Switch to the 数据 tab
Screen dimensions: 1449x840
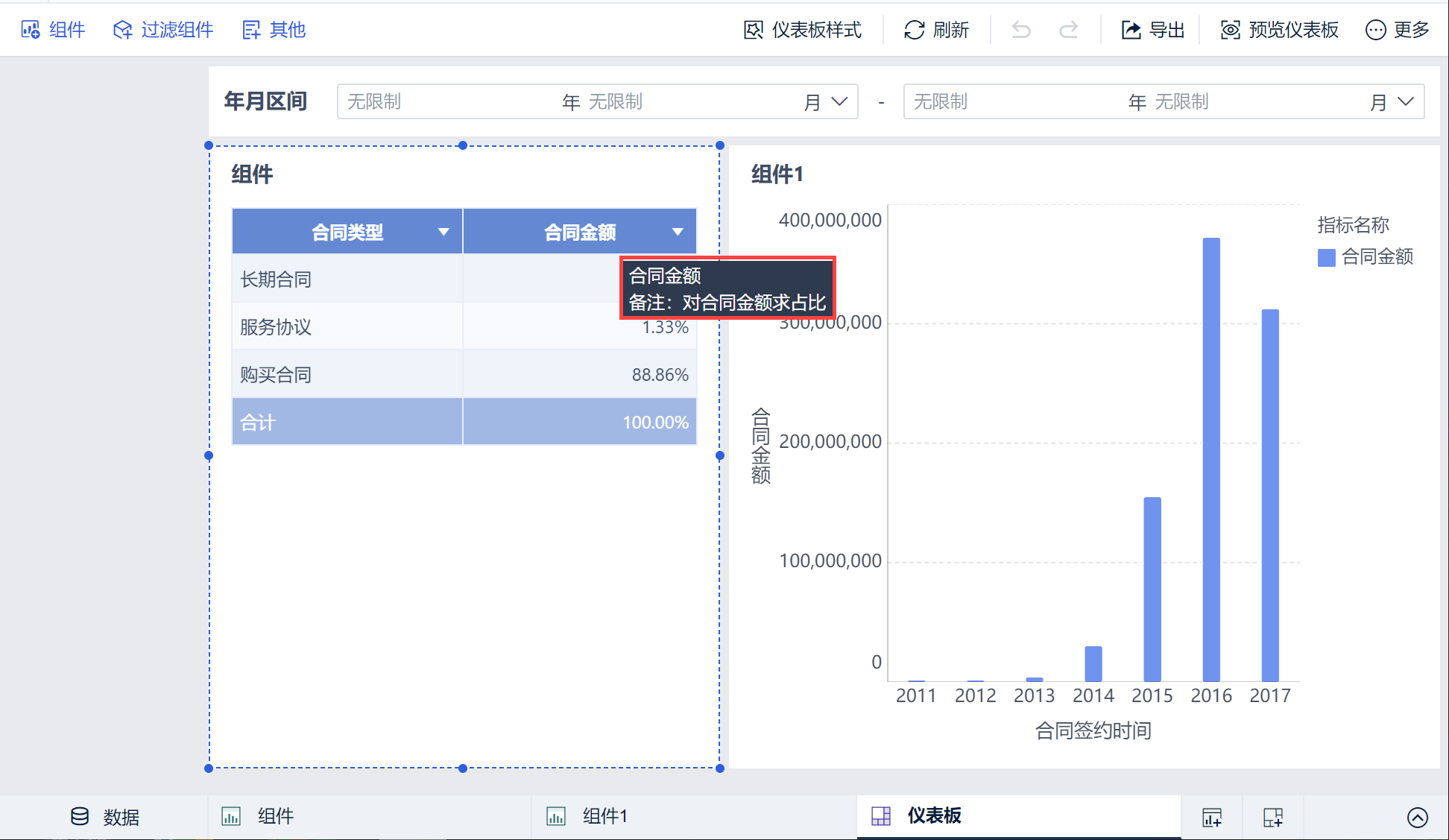point(104,817)
